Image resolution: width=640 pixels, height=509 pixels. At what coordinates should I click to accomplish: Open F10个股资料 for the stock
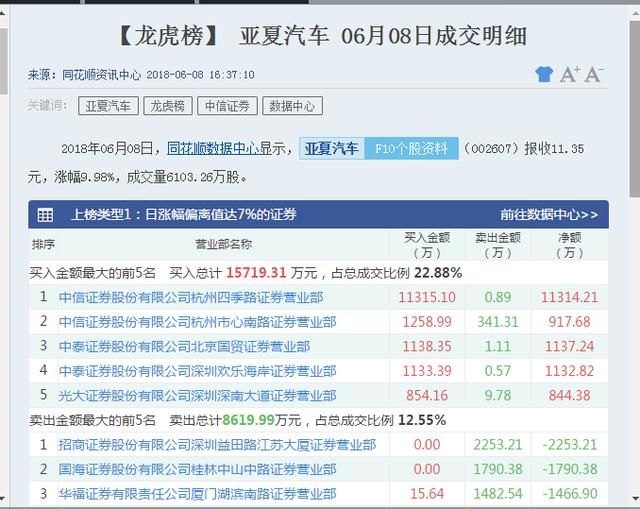click(411, 149)
